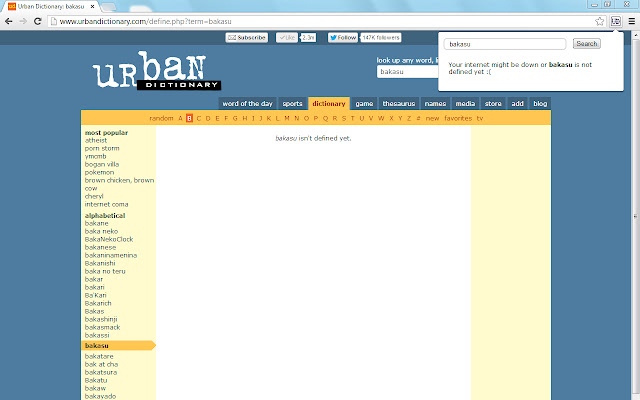This screenshot has height=400, width=640.
Task: Click the extension popup search field
Action: tap(505, 44)
